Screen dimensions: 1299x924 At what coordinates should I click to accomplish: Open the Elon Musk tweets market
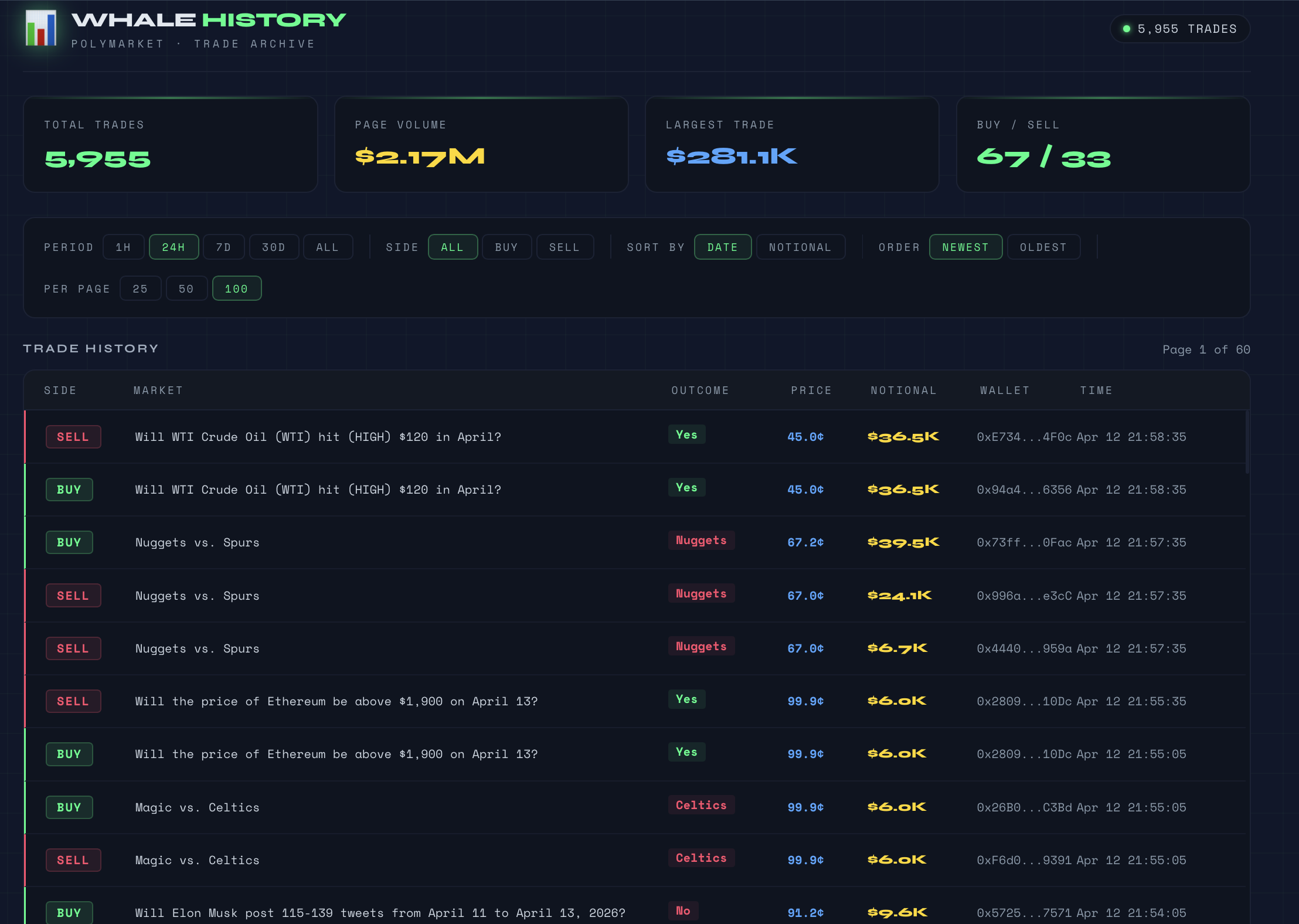[380, 913]
